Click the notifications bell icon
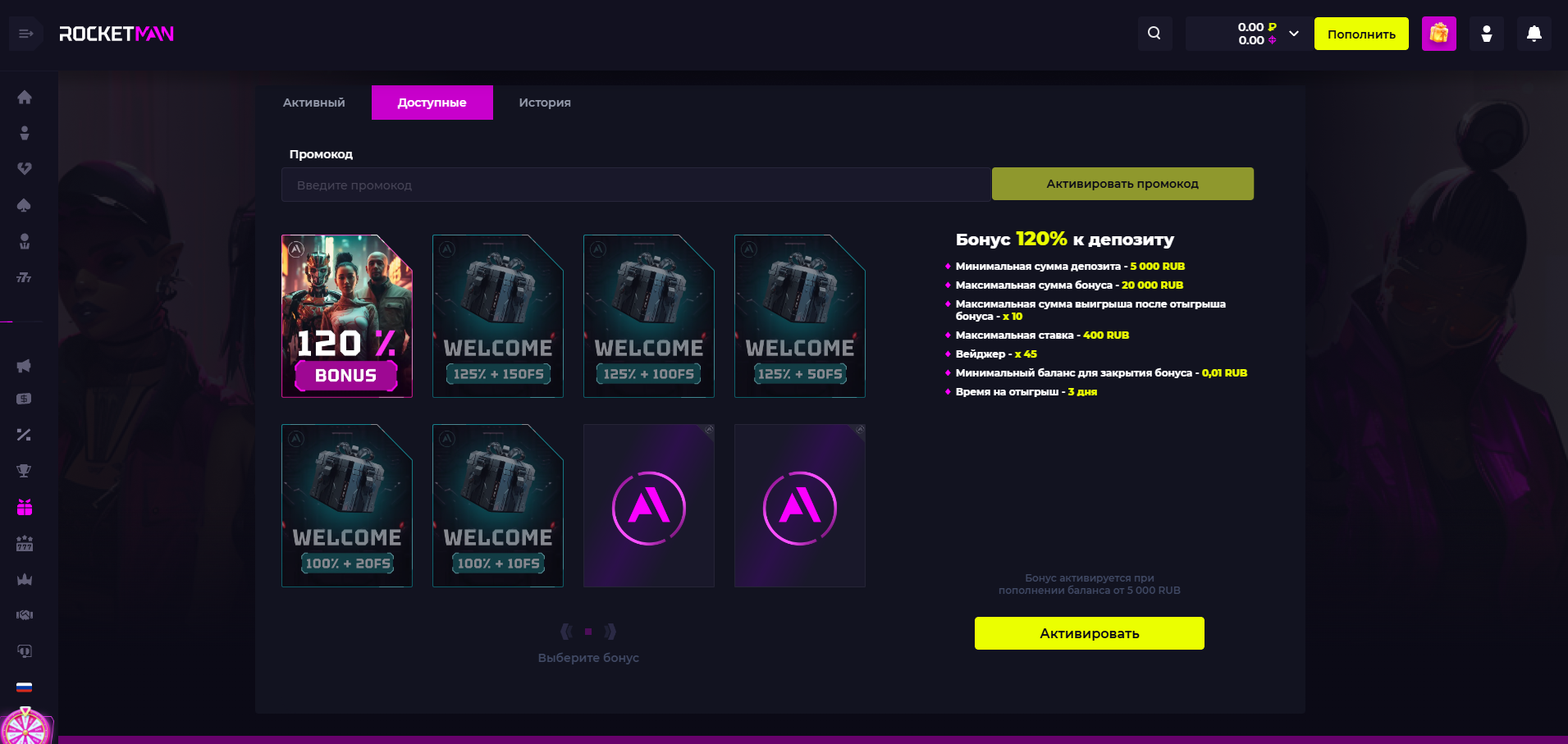 pyautogui.click(x=1534, y=34)
